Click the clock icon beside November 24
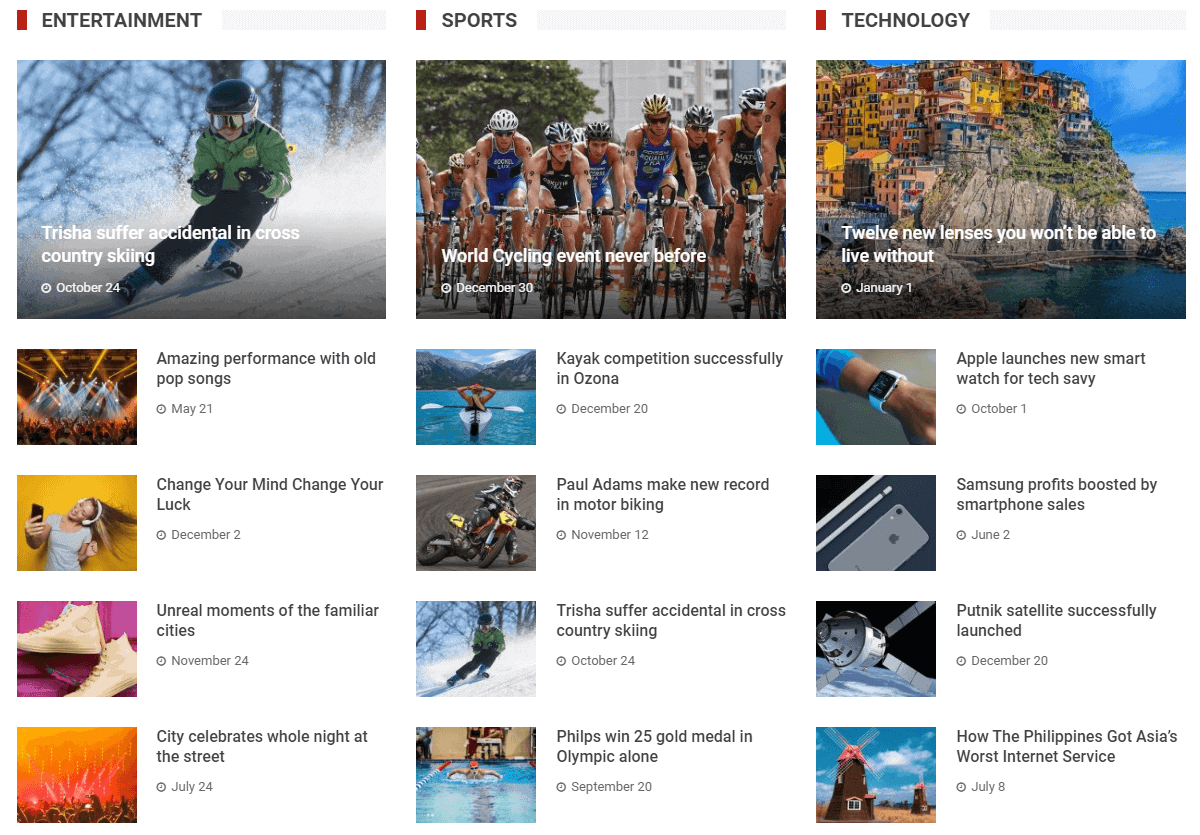 tap(161, 661)
